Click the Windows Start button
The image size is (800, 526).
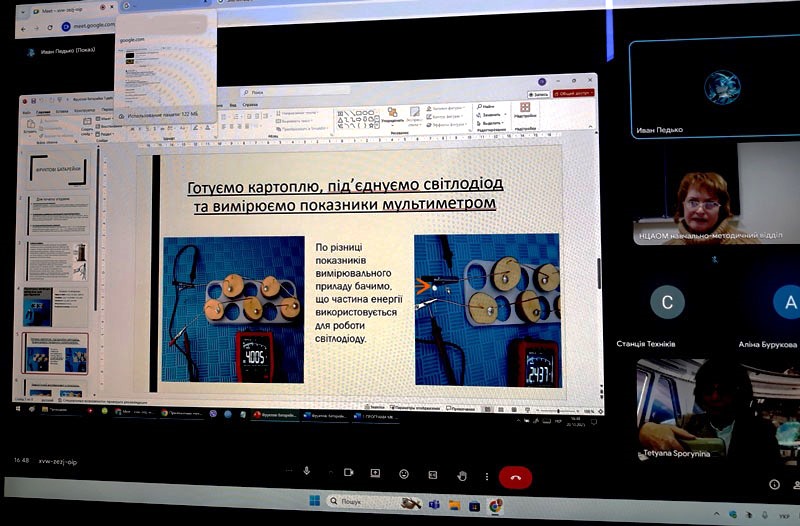[315, 502]
